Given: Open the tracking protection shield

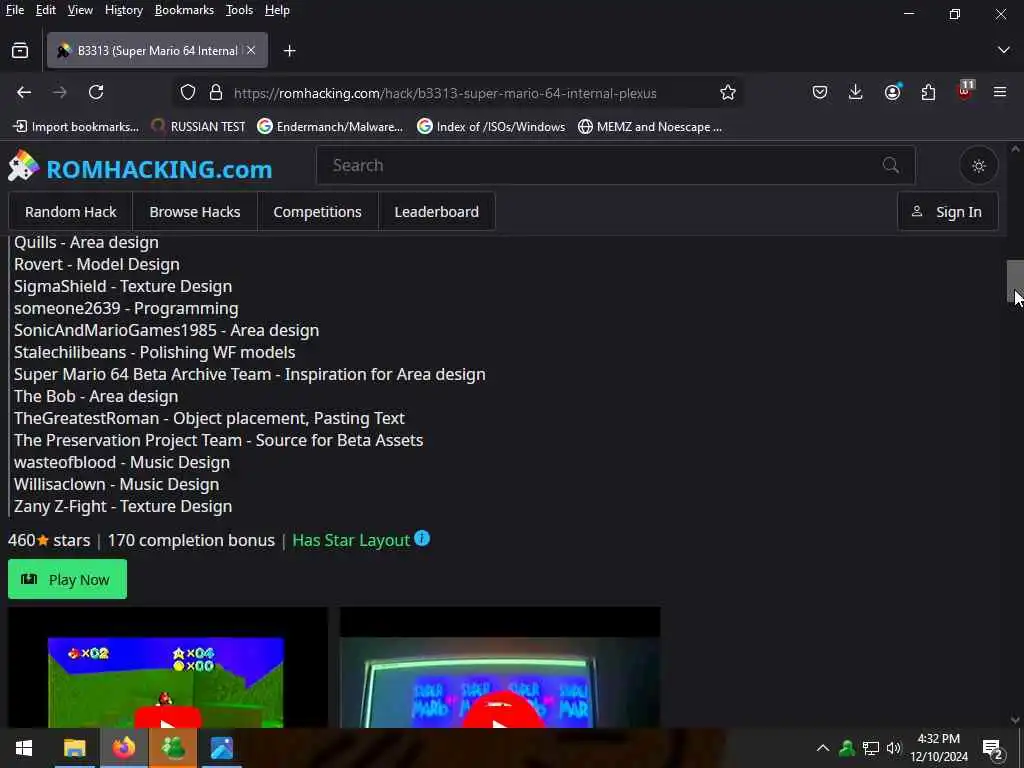Looking at the screenshot, I should pos(187,93).
